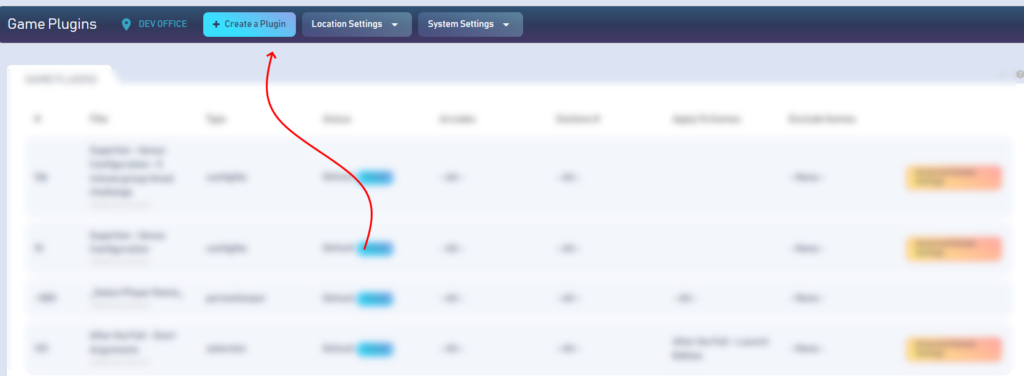This screenshot has width=1024, height=376.
Task: Select the DEV OFFICE location label
Action: 163,24
